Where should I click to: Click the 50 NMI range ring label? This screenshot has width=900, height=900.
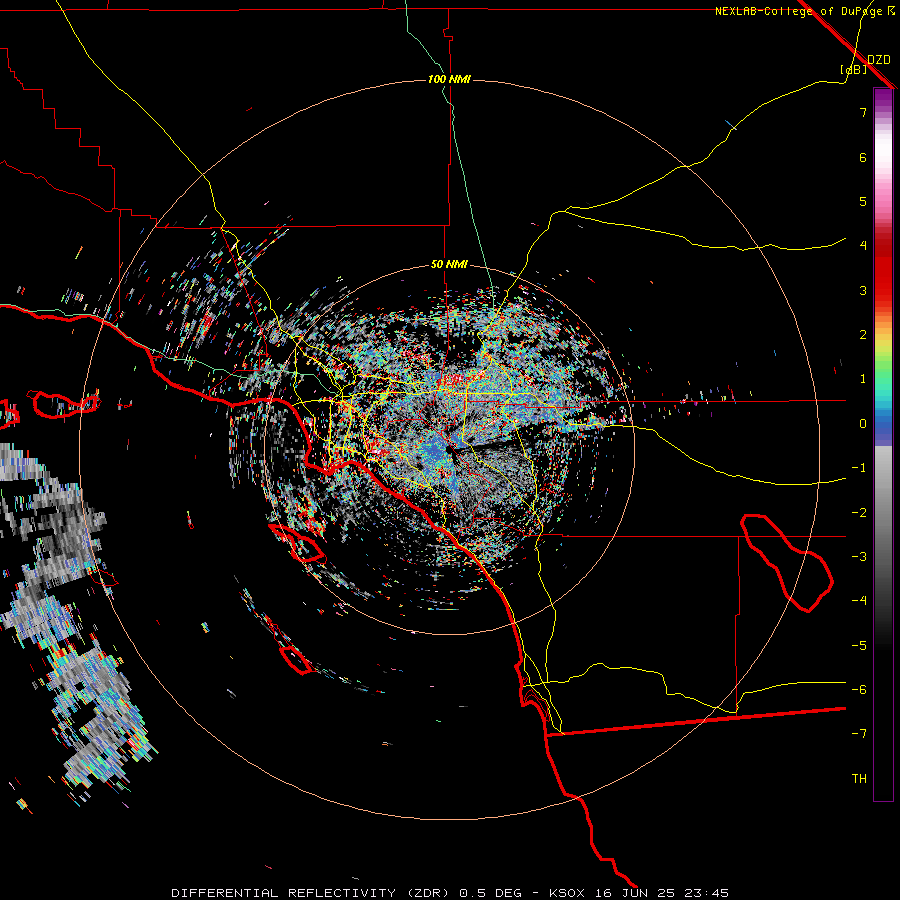(x=449, y=265)
